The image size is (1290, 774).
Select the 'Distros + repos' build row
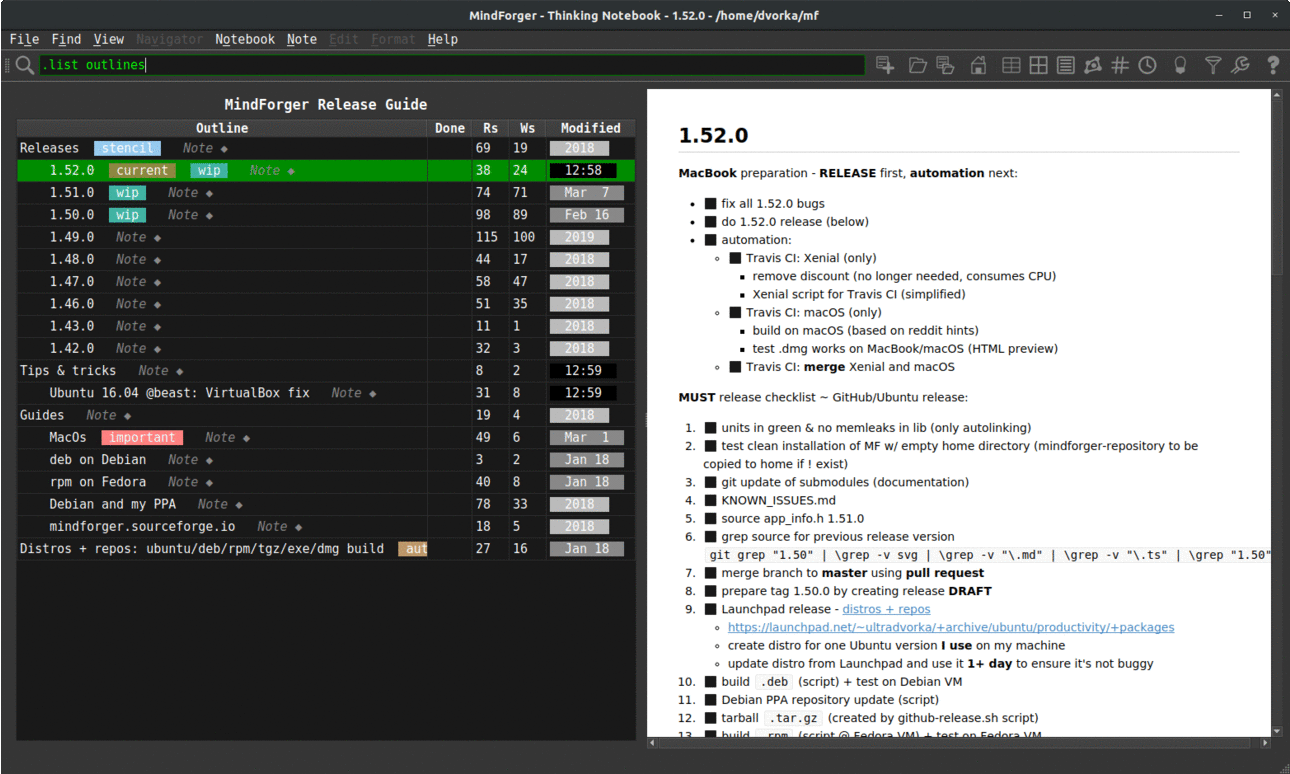click(x=326, y=548)
